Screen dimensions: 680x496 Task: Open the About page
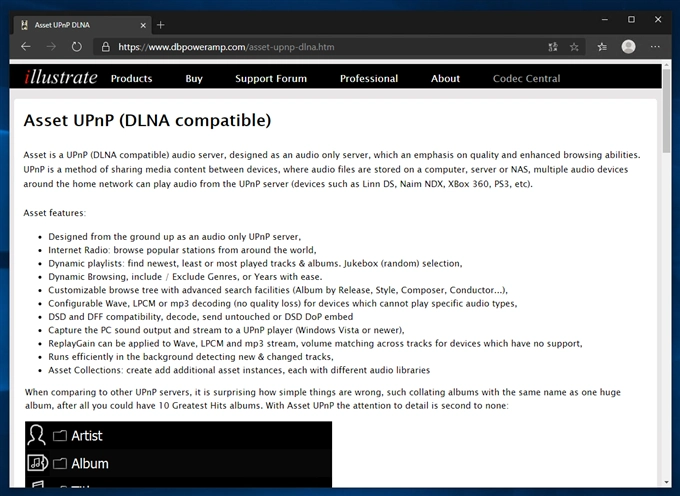[x=445, y=78]
